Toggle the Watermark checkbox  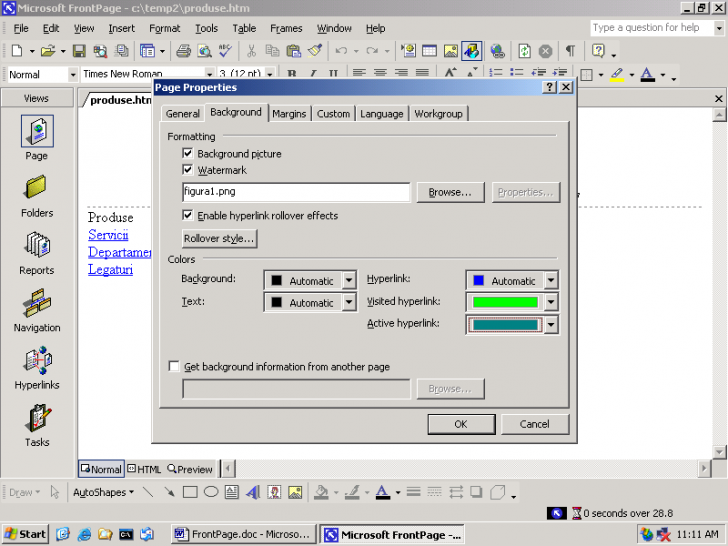click(188, 171)
